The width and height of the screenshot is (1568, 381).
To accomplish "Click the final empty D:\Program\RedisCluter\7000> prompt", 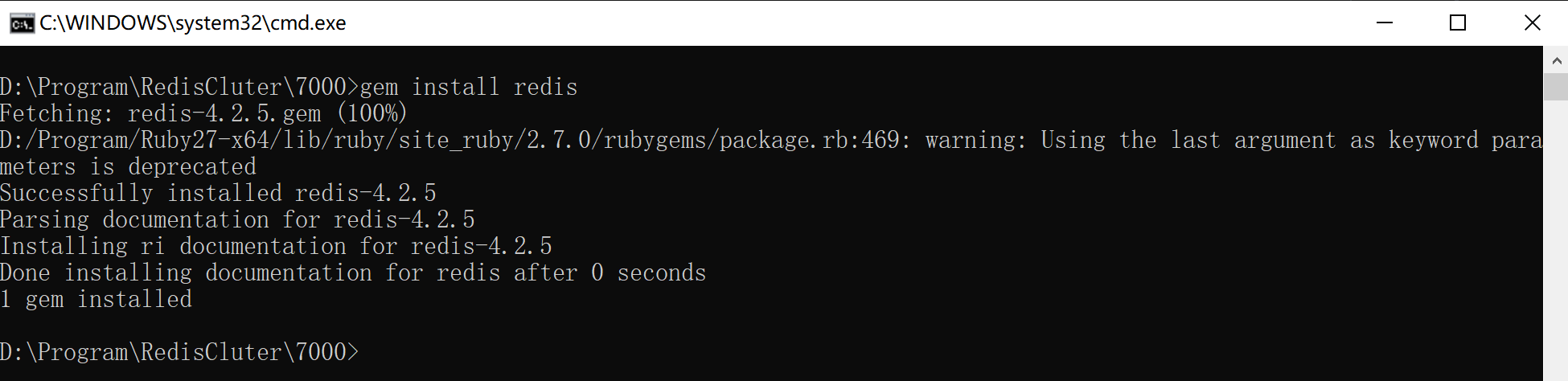I will click(x=180, y=352).
